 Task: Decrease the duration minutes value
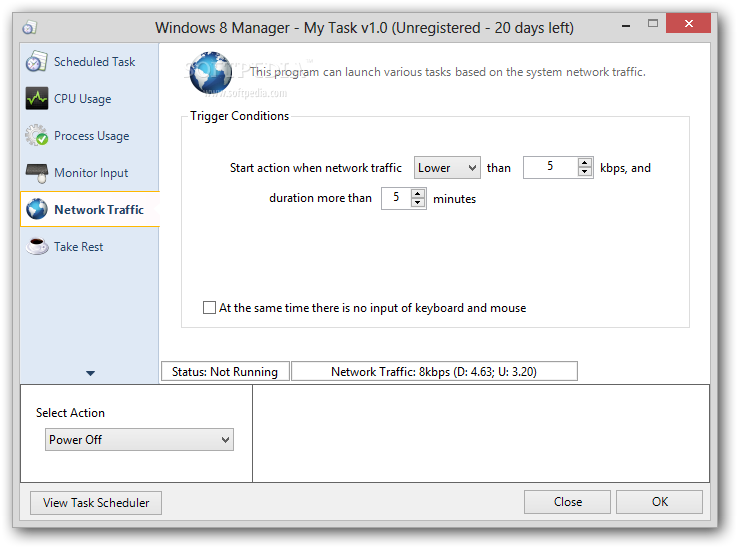click(x=417, y=203)
